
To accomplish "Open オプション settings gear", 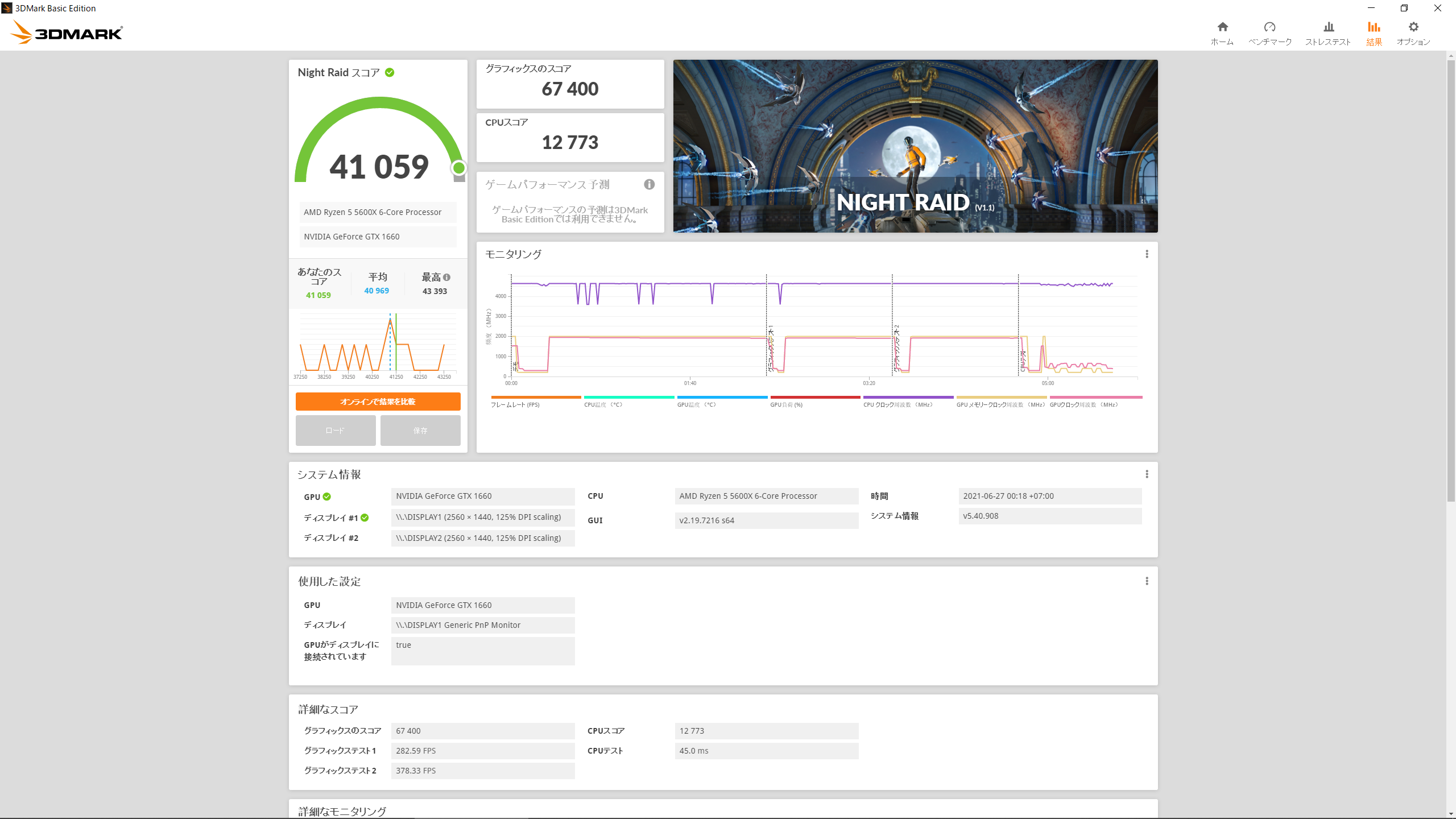I will coord(1413,34).
